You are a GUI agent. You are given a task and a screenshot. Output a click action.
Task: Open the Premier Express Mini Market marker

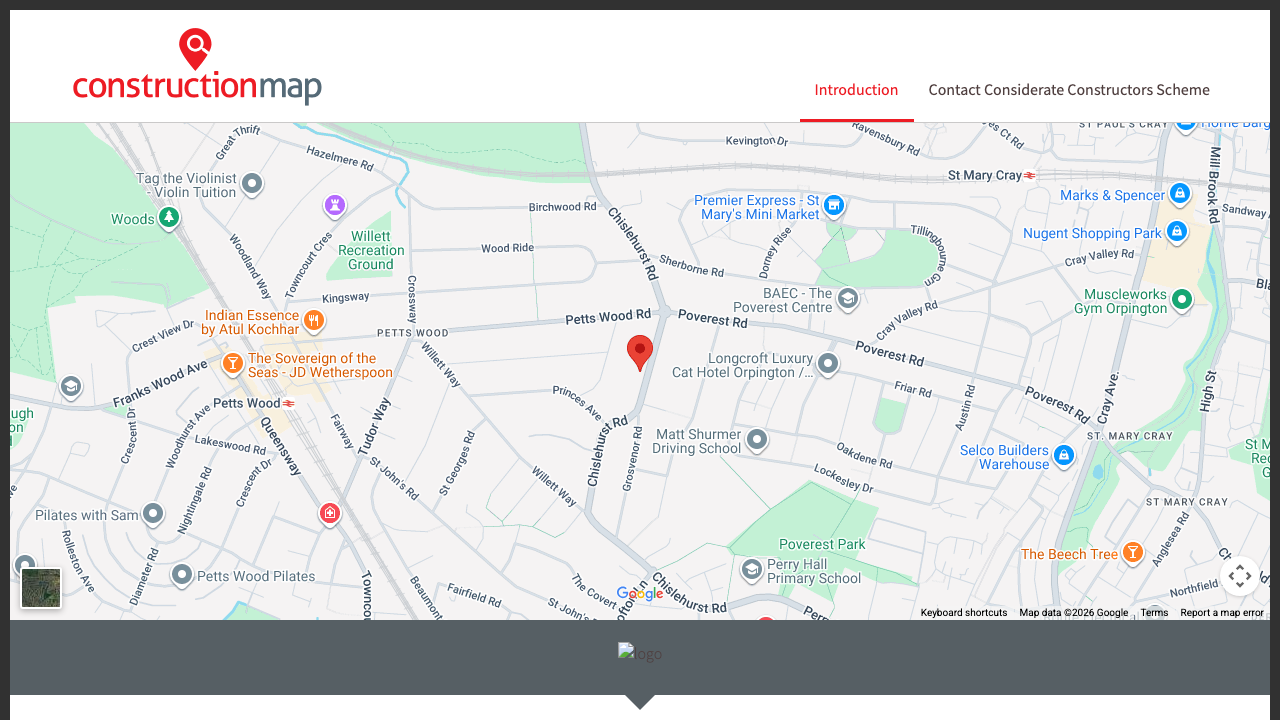coord(833,206)
